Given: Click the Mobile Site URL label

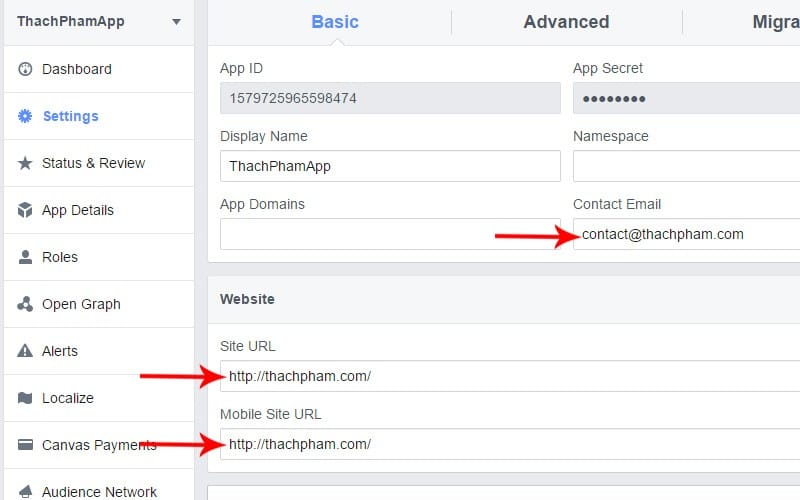Looking at the screenshot, I should click(270, 414).
